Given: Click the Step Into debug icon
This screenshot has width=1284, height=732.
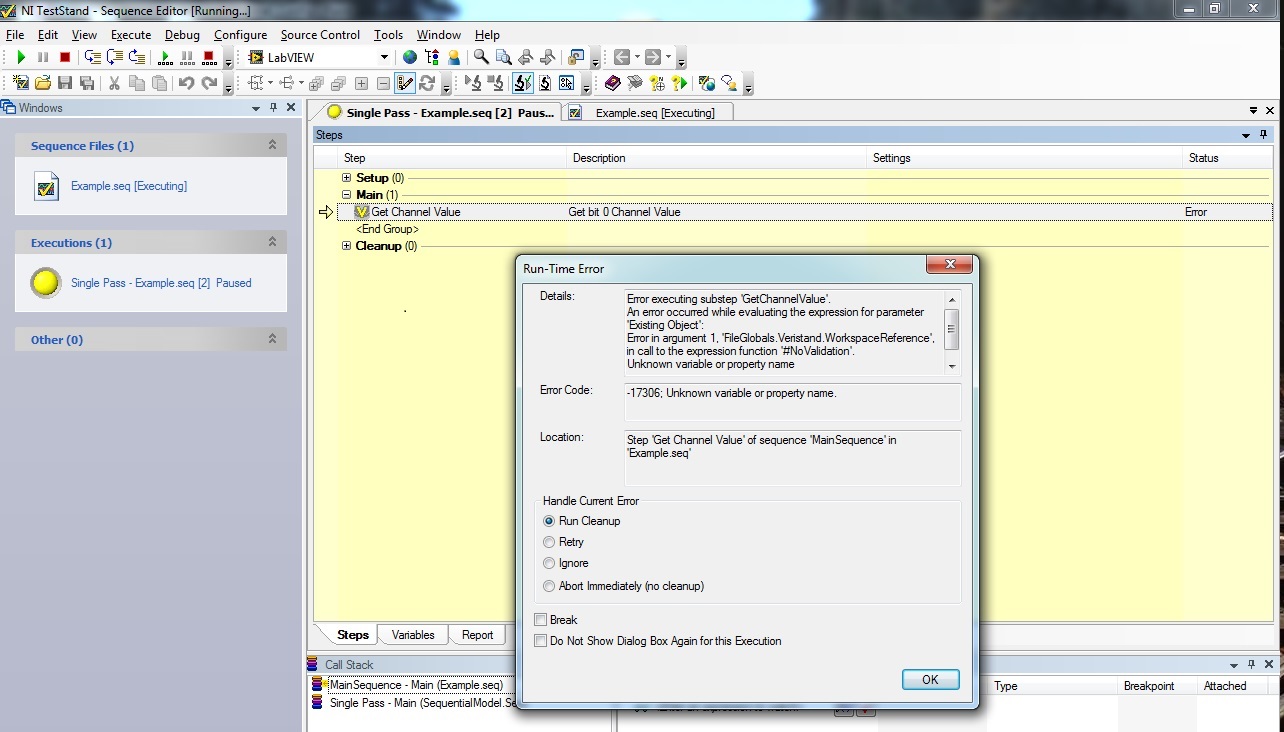Looking at the screenshot, I should [93, 58].
